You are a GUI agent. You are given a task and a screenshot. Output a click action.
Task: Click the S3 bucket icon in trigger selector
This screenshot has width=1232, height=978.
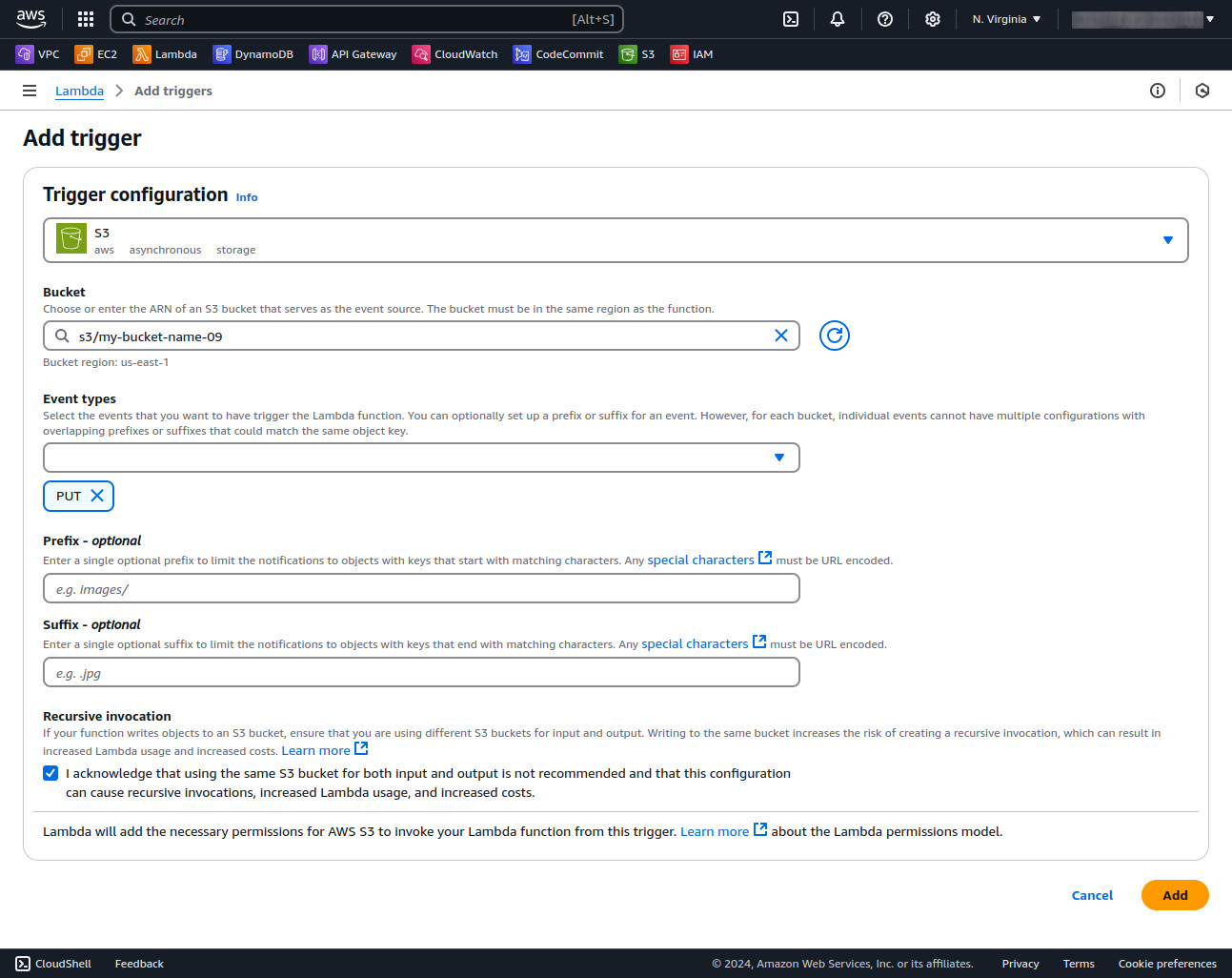pos(71,239)
